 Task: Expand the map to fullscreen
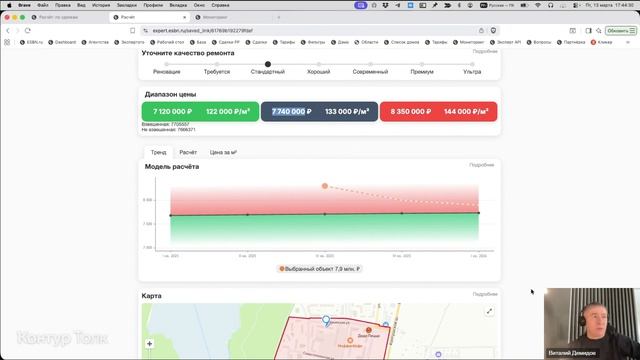click(489, 311)
